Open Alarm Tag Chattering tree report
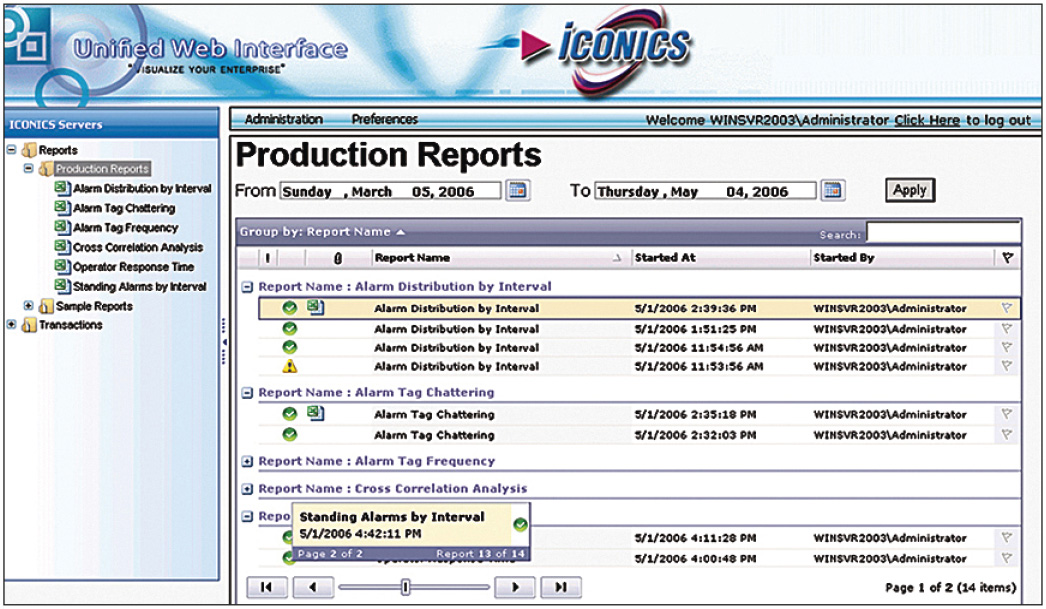1046x609 pixels. coord(124,208)
